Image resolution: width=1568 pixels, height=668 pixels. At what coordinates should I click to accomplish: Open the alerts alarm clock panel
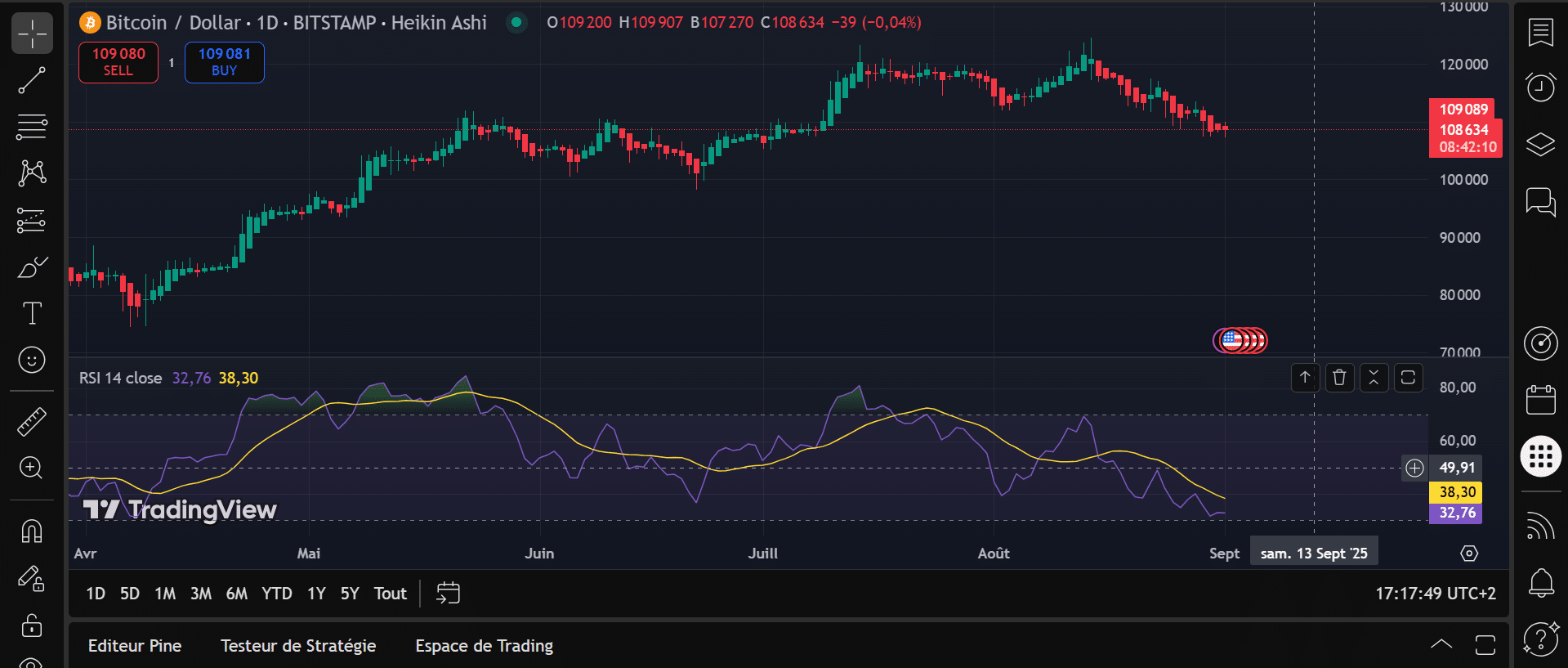click(x=1540, y=87)
